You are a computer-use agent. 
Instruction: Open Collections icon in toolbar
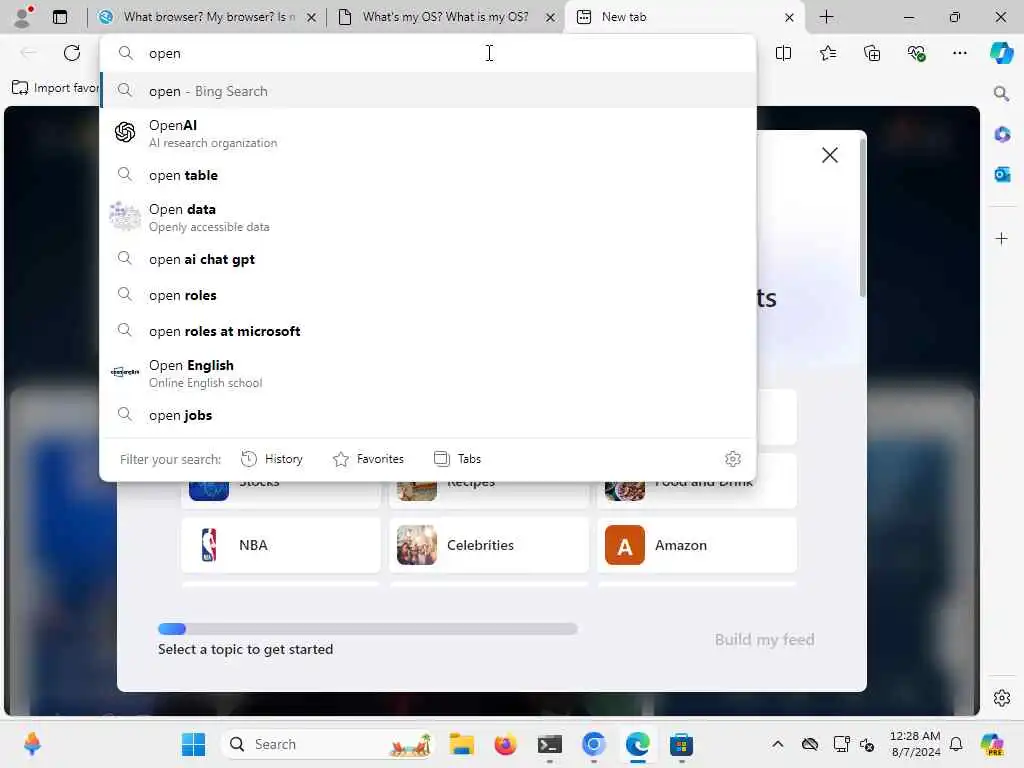point(872,53)
